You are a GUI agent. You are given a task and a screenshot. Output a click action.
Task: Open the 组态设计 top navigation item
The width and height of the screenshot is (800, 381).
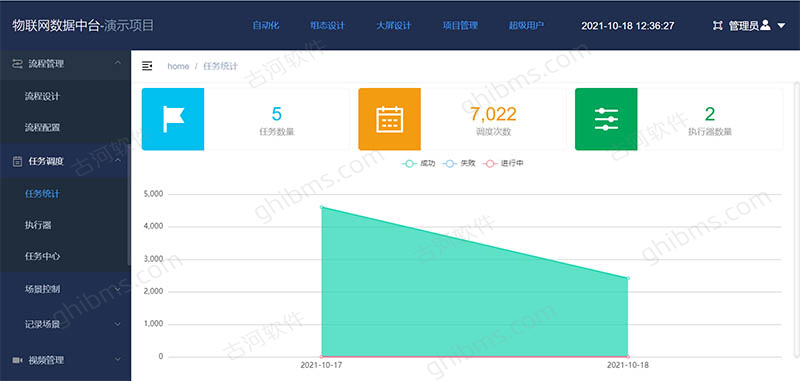[327, 26]
